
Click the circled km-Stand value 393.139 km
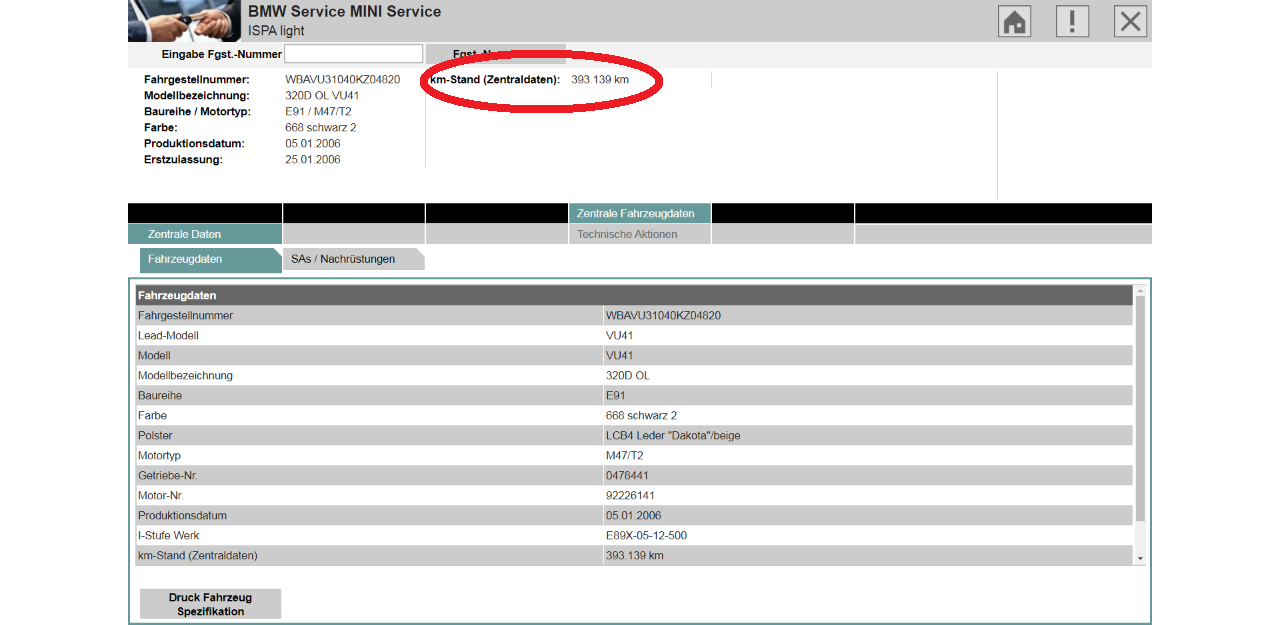pyautogui.click(x=600, y=79)
